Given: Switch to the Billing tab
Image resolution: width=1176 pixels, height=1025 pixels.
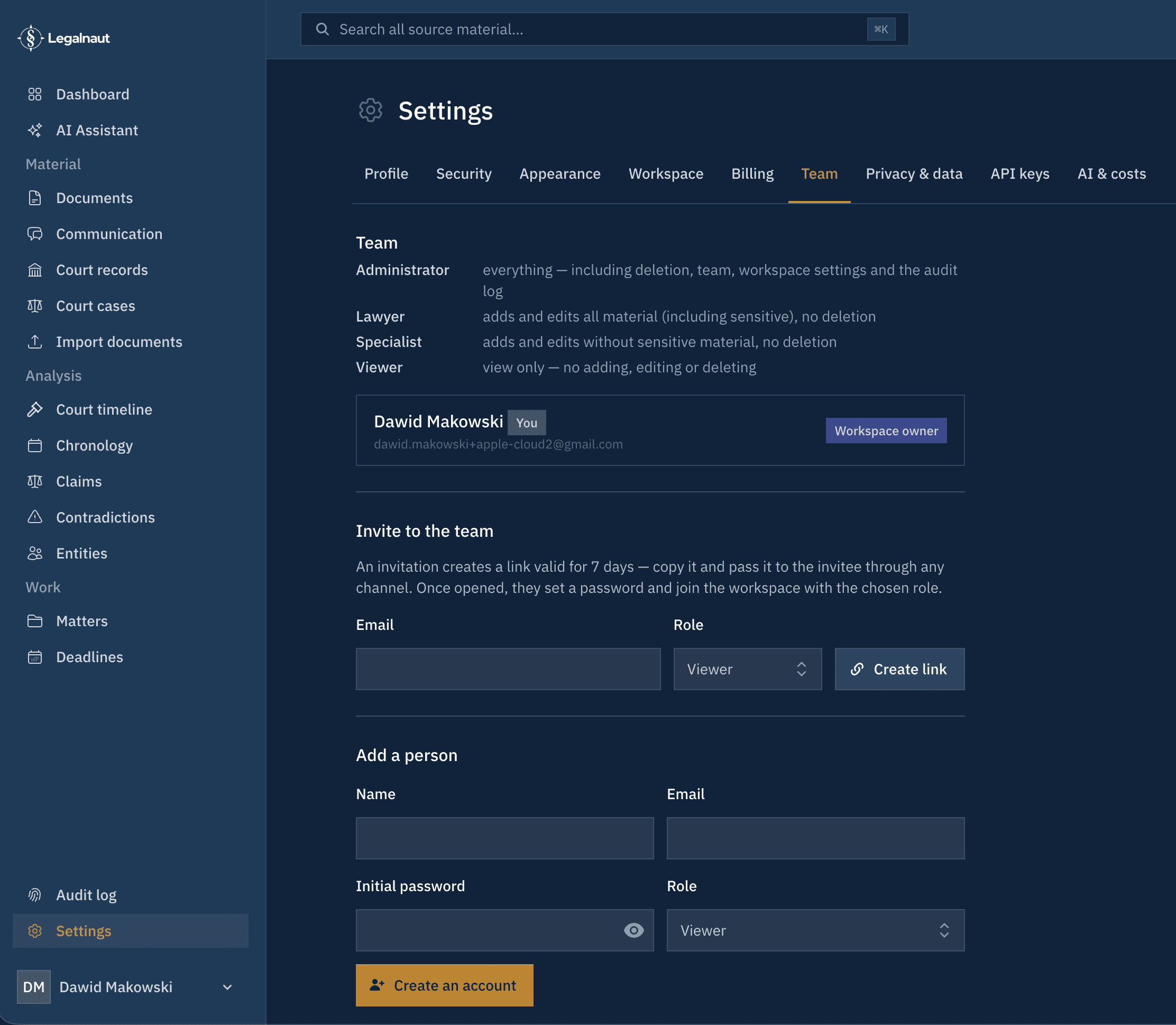Looking at the screenshot, I should (752, 174).
